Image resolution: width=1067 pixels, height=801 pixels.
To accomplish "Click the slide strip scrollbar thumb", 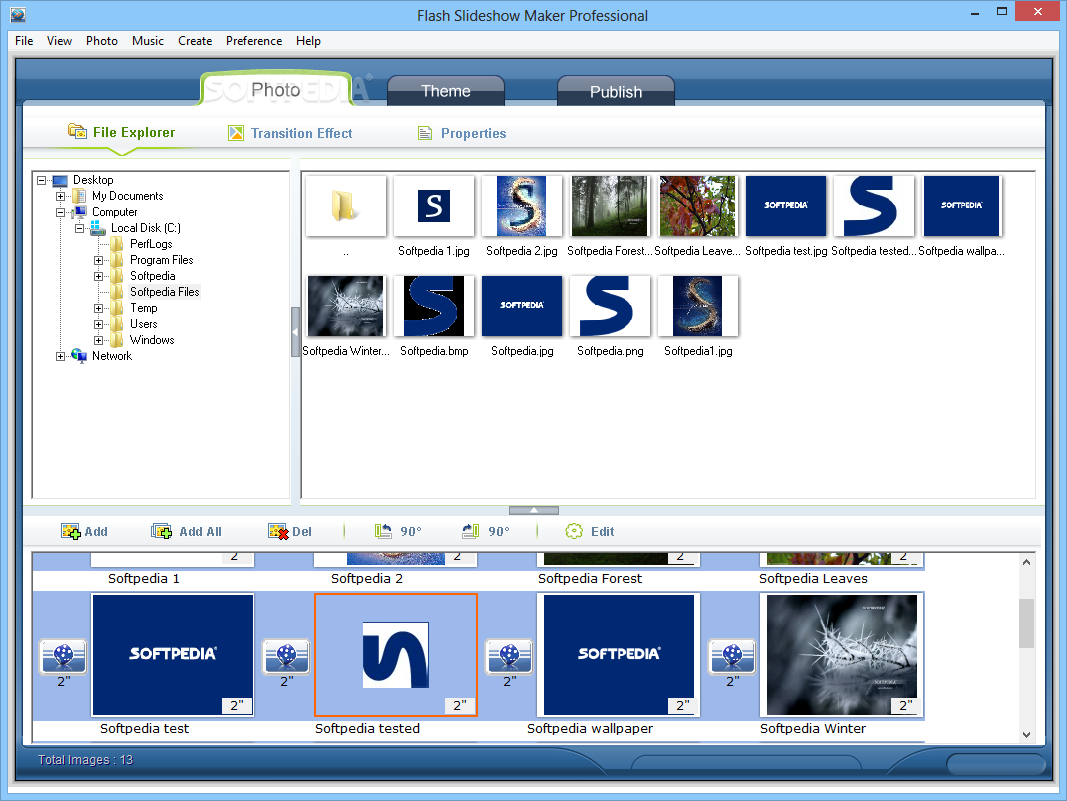I will pos(1026,623).
